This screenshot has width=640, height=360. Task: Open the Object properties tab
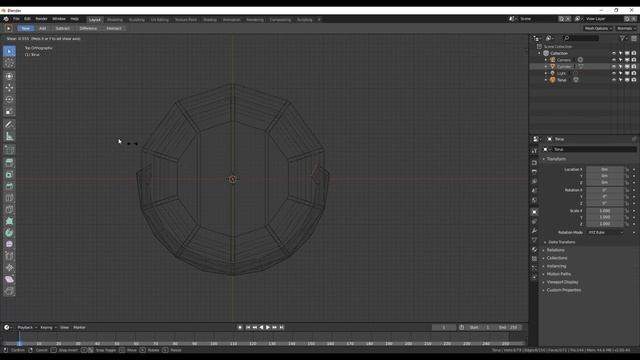point(534,212)
